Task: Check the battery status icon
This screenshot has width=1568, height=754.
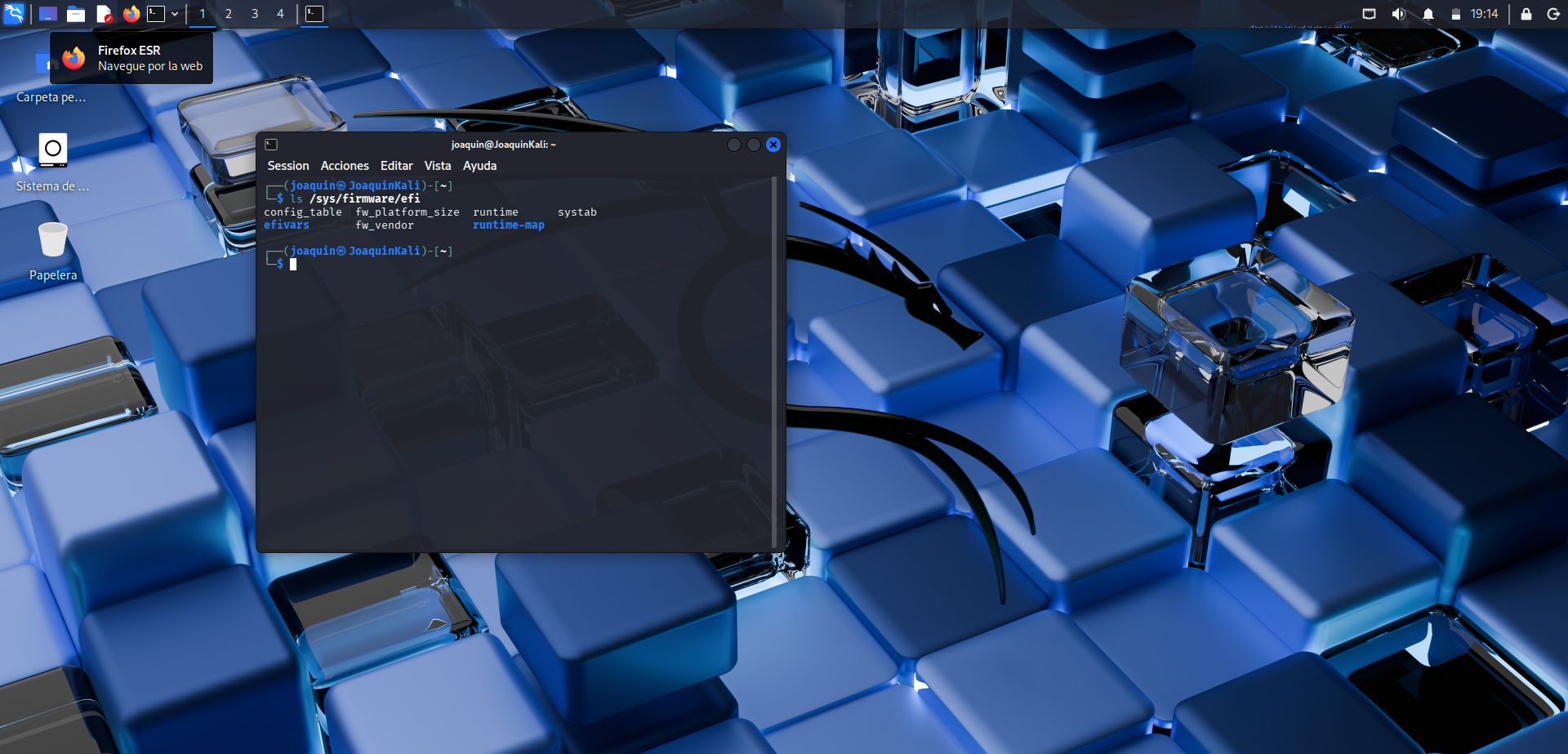Action: (1457, 14)
